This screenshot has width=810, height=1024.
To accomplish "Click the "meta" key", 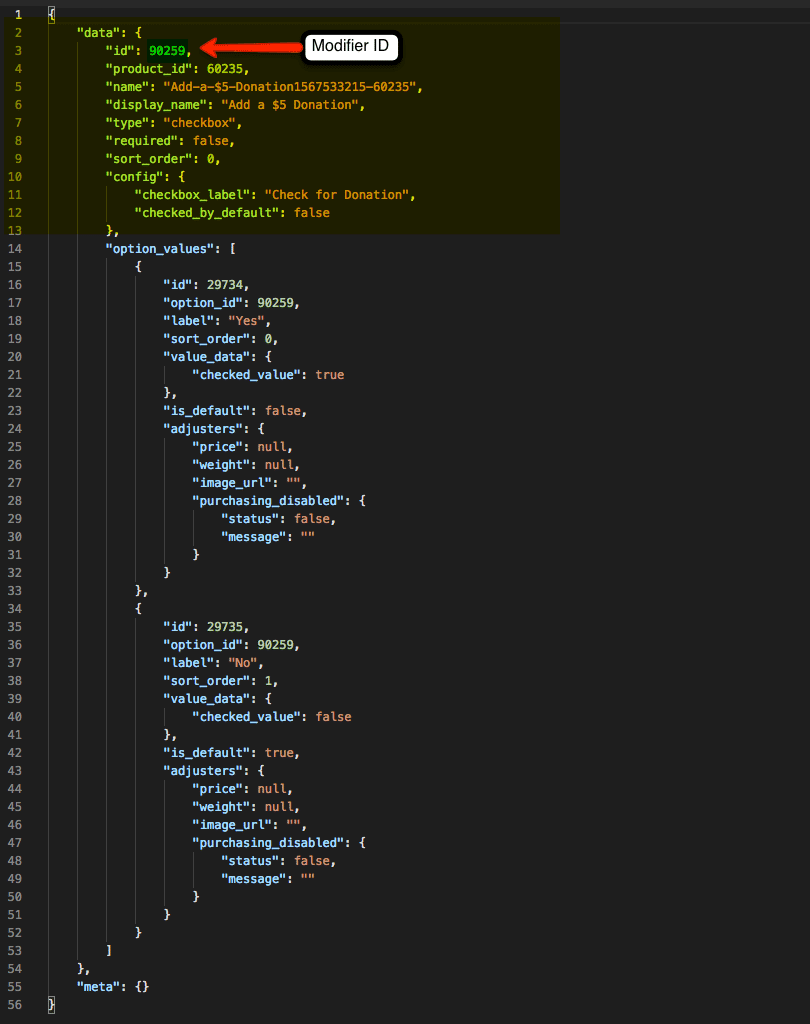I will [x=99, y=987].
